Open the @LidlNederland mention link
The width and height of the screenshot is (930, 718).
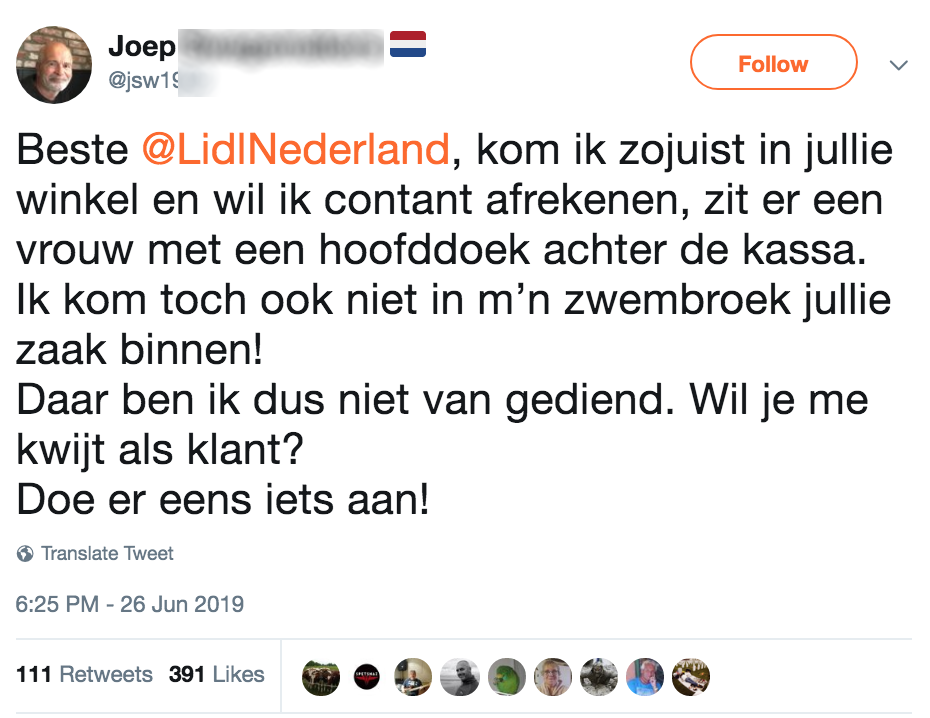click(x=295, y=150)
